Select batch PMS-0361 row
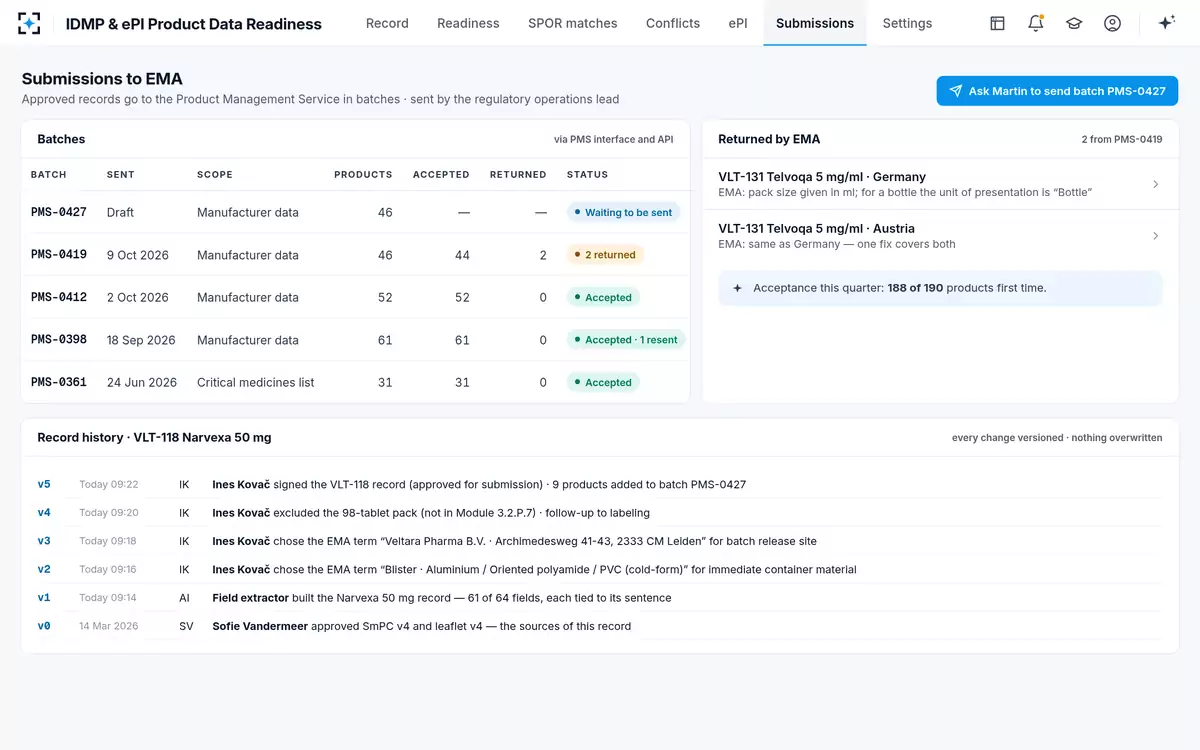This screenshot has height=750, width=1200. click(356, 382)
